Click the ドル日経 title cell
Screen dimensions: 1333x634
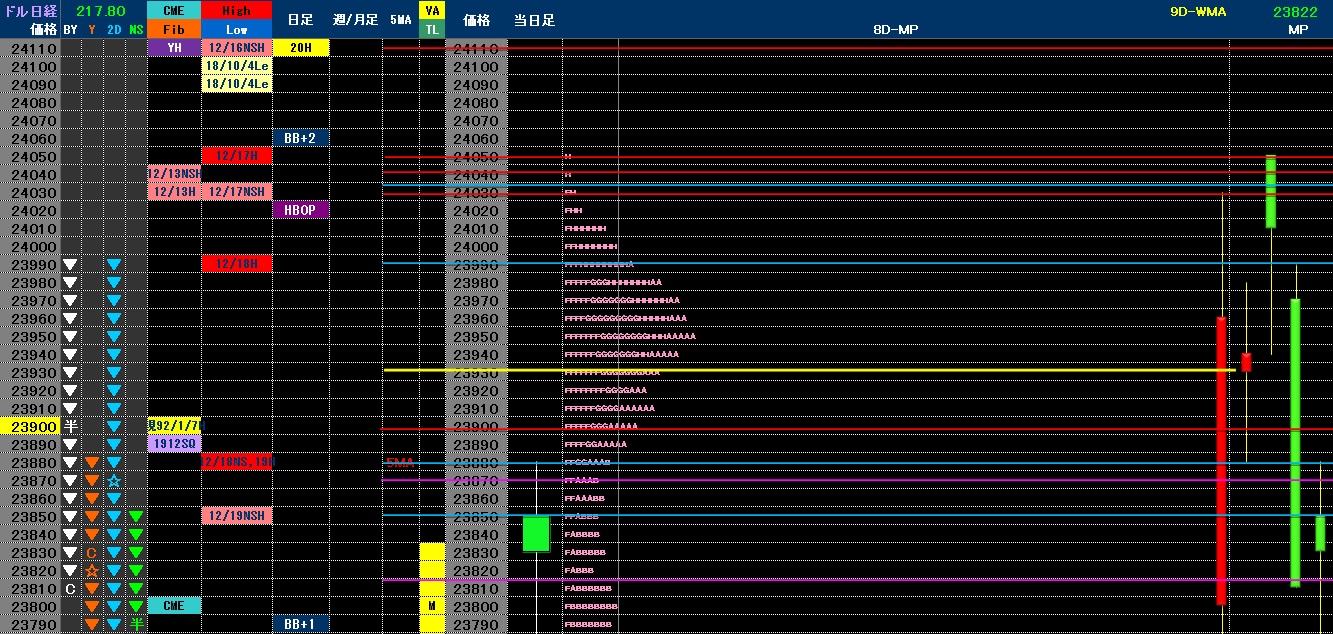[x=30, y=11]
